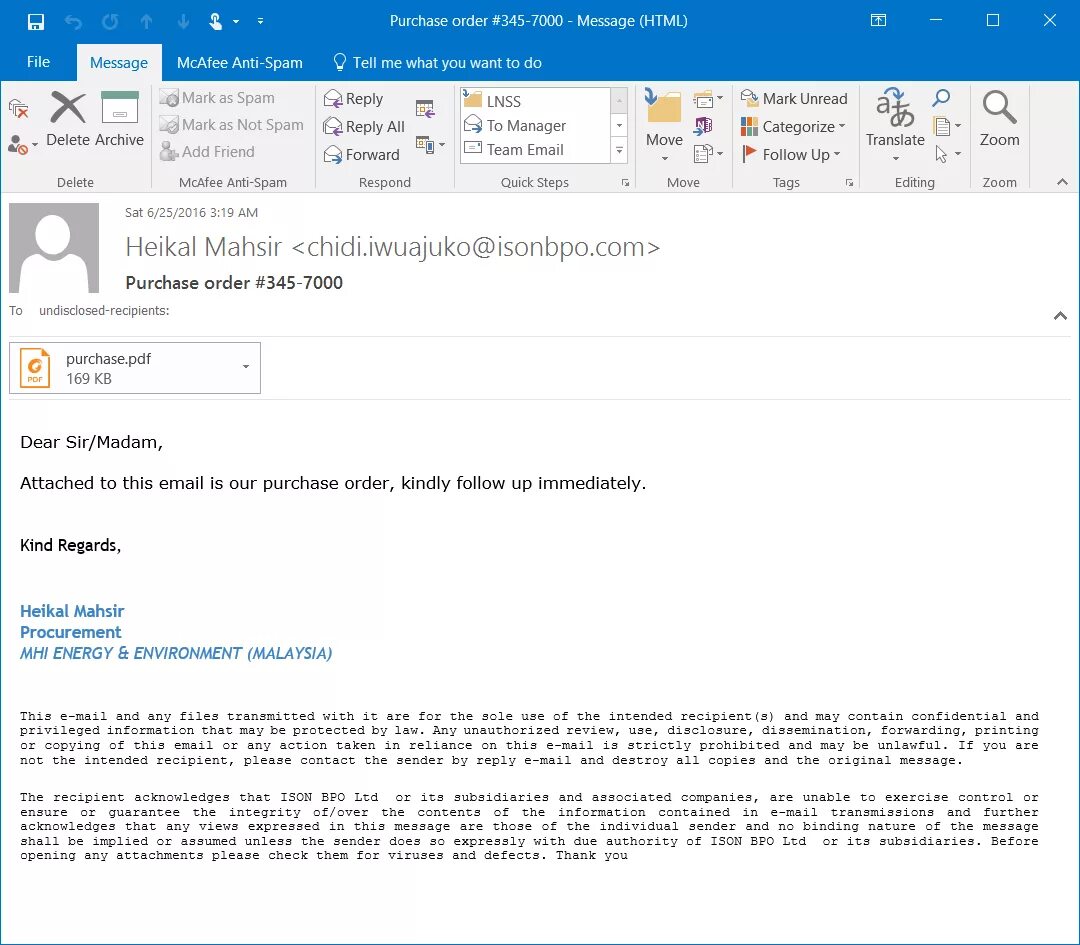This screenshot has height=945, width=1080.
Task: Archive this message
Action: pos(120,120)
